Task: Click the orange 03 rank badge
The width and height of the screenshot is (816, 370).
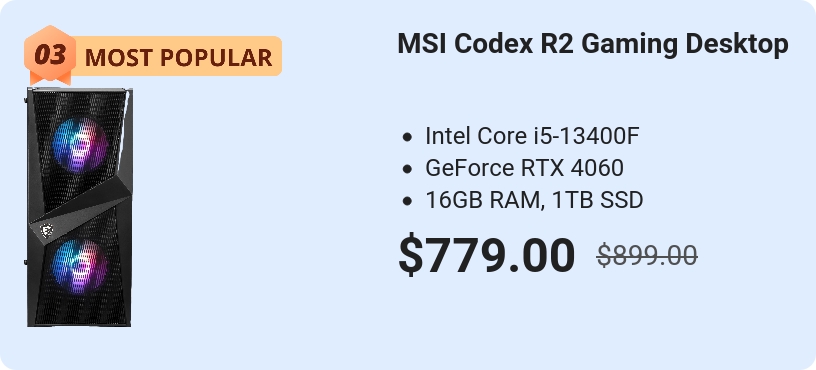Action: click(50, 54)
